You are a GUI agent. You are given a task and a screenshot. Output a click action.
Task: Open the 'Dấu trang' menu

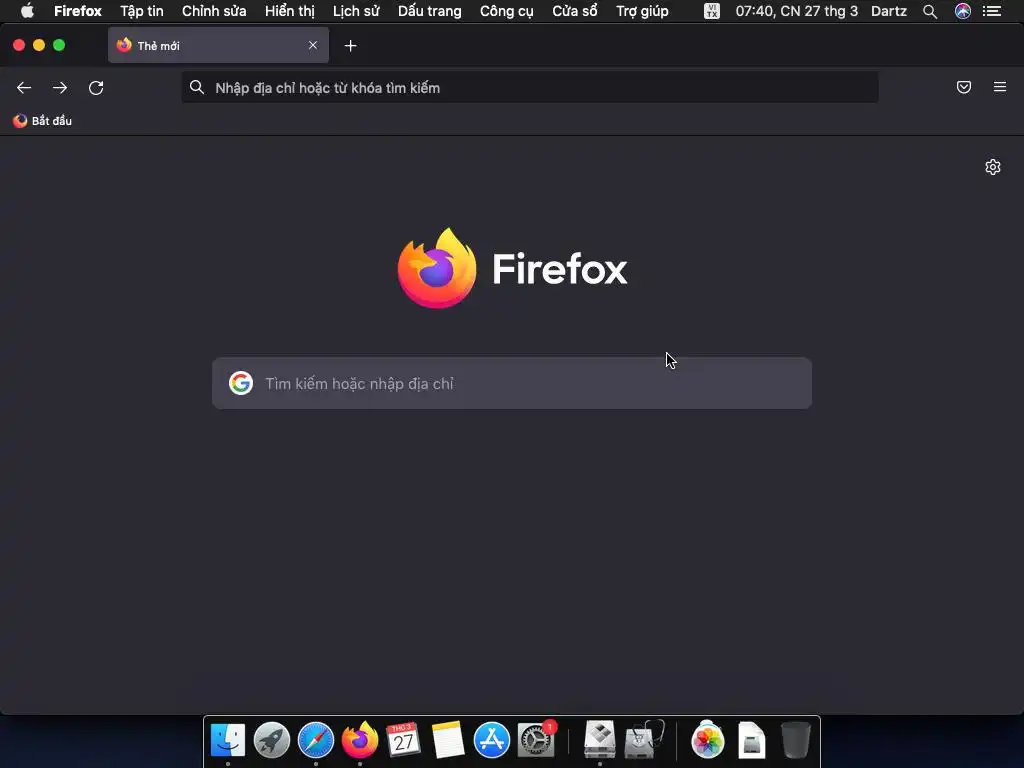(430, 11)
